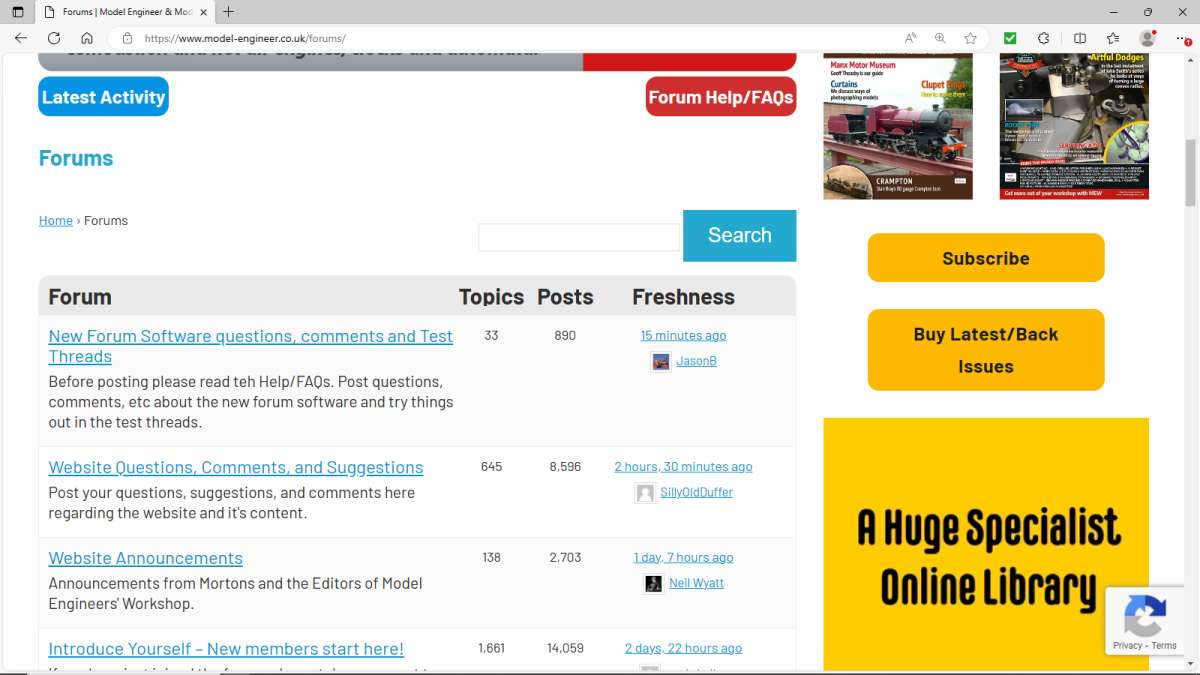This screenshot has height=675, width=1200.
Task: Open Introduce Yourself forum
Action: coord(226,649)
